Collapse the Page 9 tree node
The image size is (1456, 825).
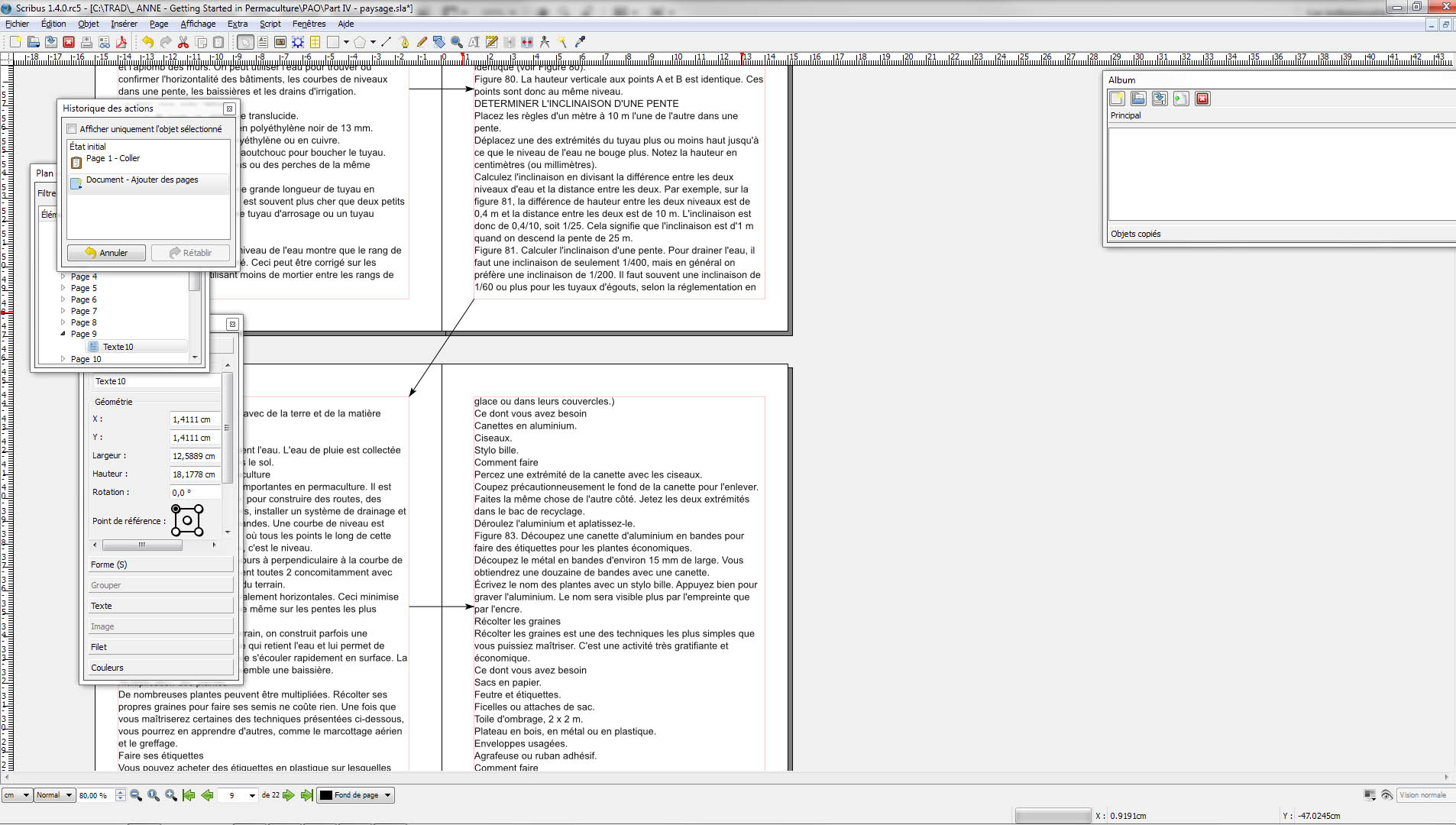click(63, 334)
